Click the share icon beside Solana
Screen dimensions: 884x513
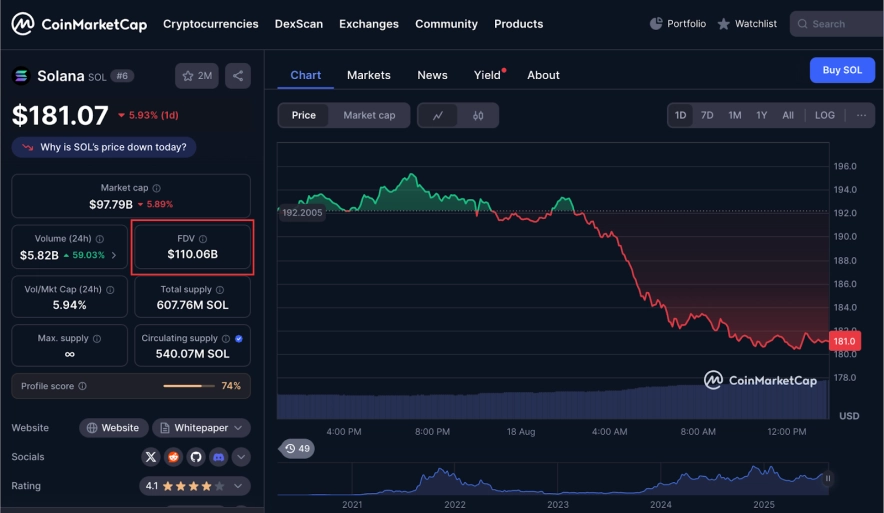tap(238, 75)
